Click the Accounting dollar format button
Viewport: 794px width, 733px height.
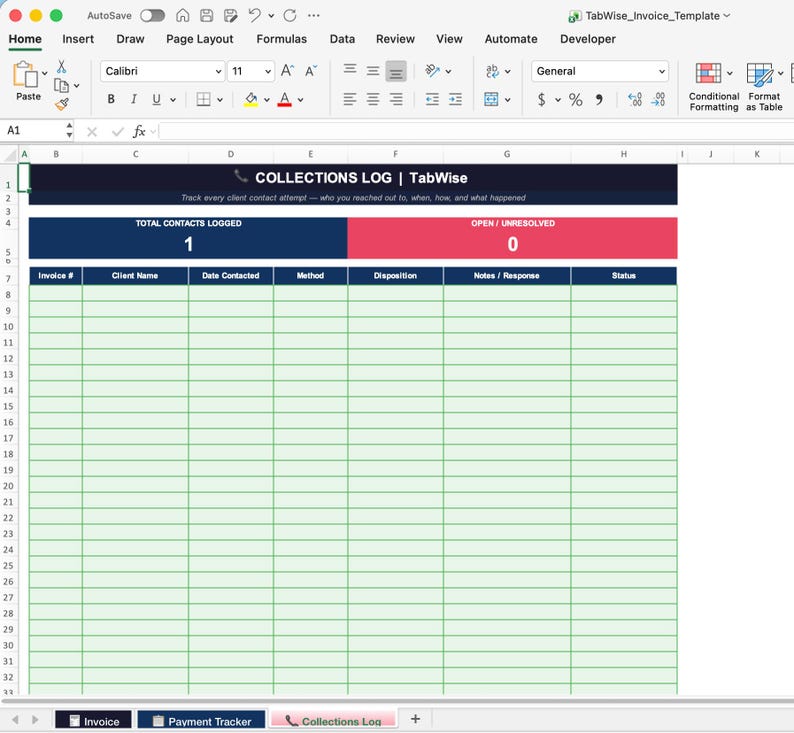point(541,100)
